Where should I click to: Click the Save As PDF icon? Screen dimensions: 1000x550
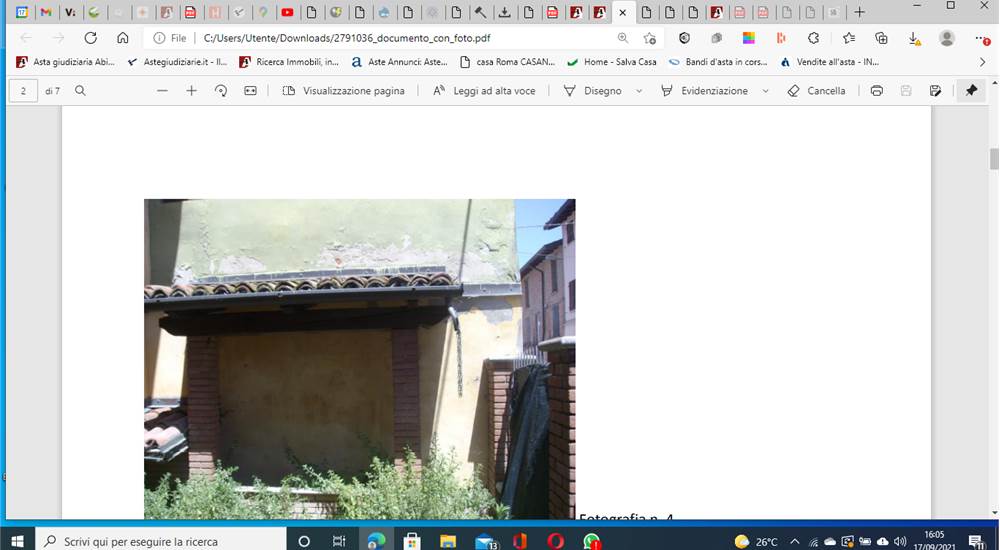click(936, 91)
